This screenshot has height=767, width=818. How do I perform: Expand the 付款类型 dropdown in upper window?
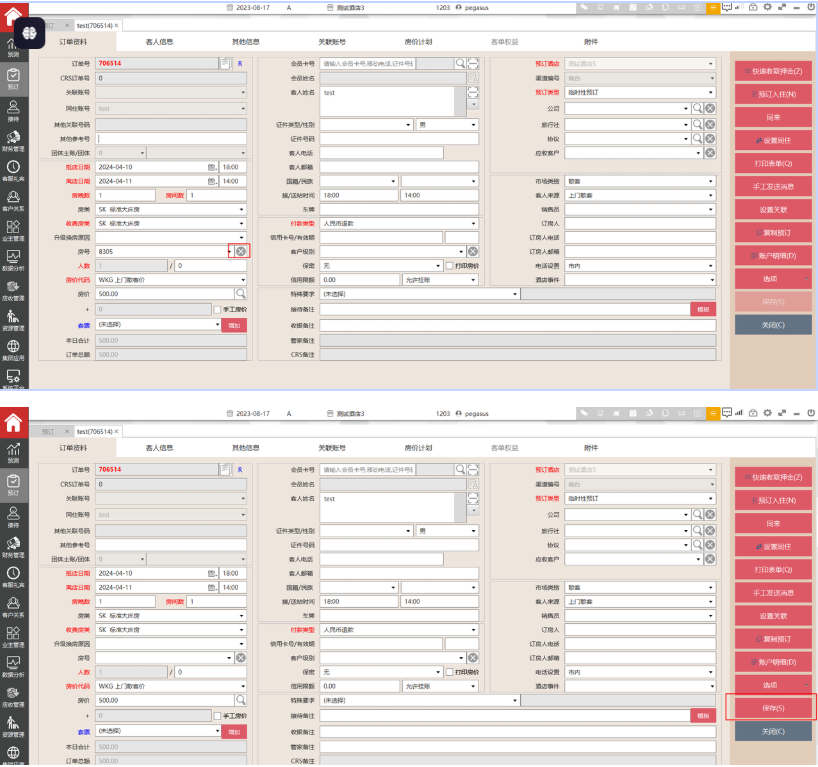[x=474, y=223]
